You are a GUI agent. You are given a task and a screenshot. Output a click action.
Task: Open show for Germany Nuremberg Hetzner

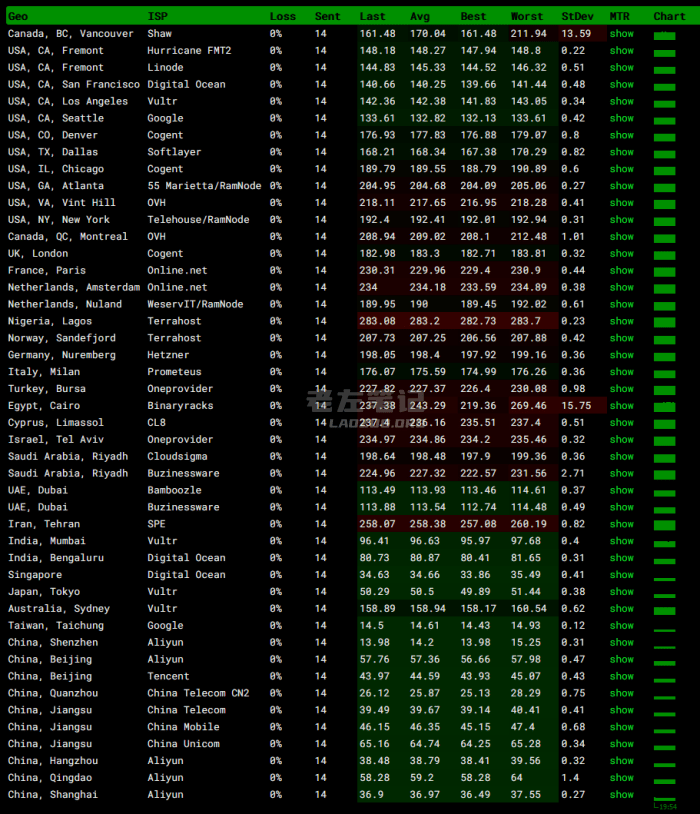point(622,355)
